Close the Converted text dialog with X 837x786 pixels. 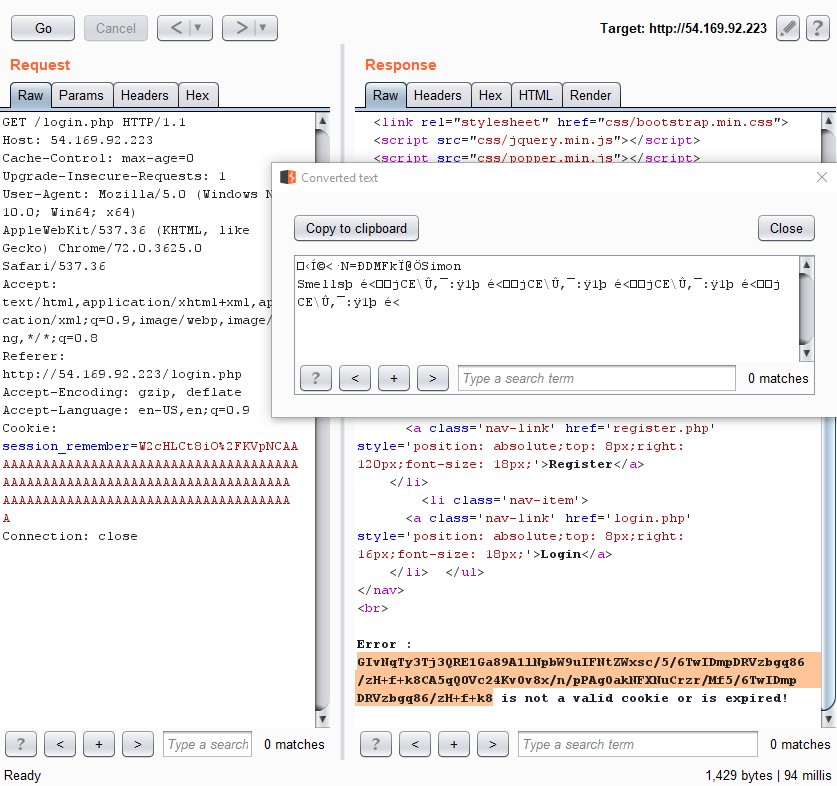coord(822,177)
